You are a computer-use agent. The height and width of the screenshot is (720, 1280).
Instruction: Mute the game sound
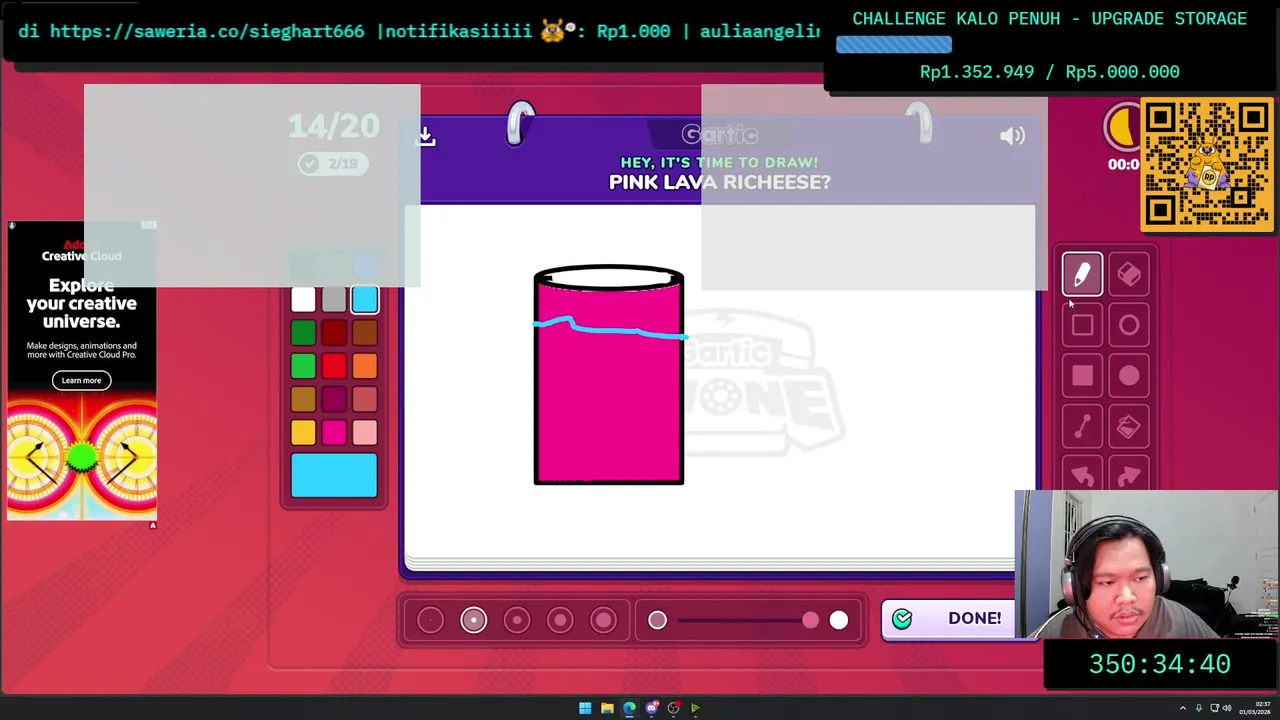(1012, 136)
